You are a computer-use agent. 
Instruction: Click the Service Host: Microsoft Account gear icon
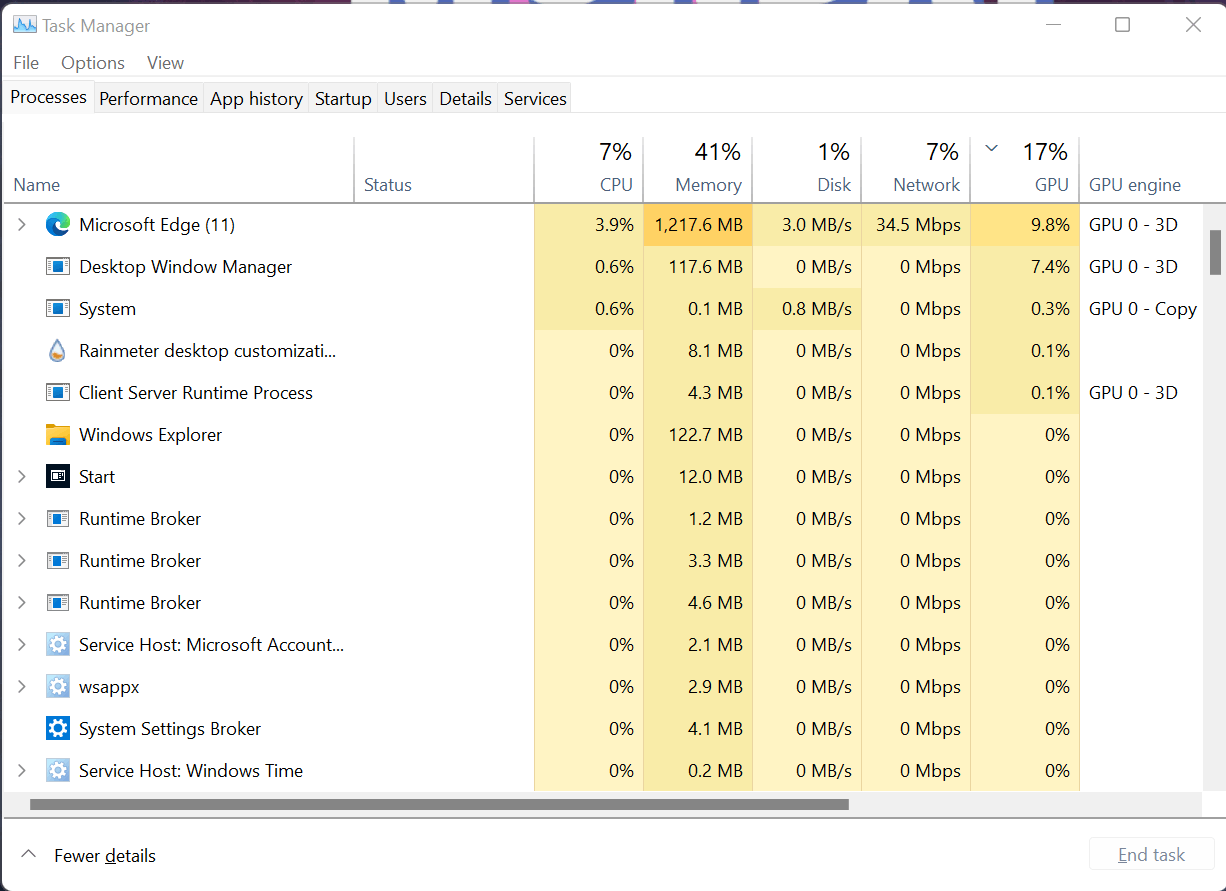pos(58,645)
